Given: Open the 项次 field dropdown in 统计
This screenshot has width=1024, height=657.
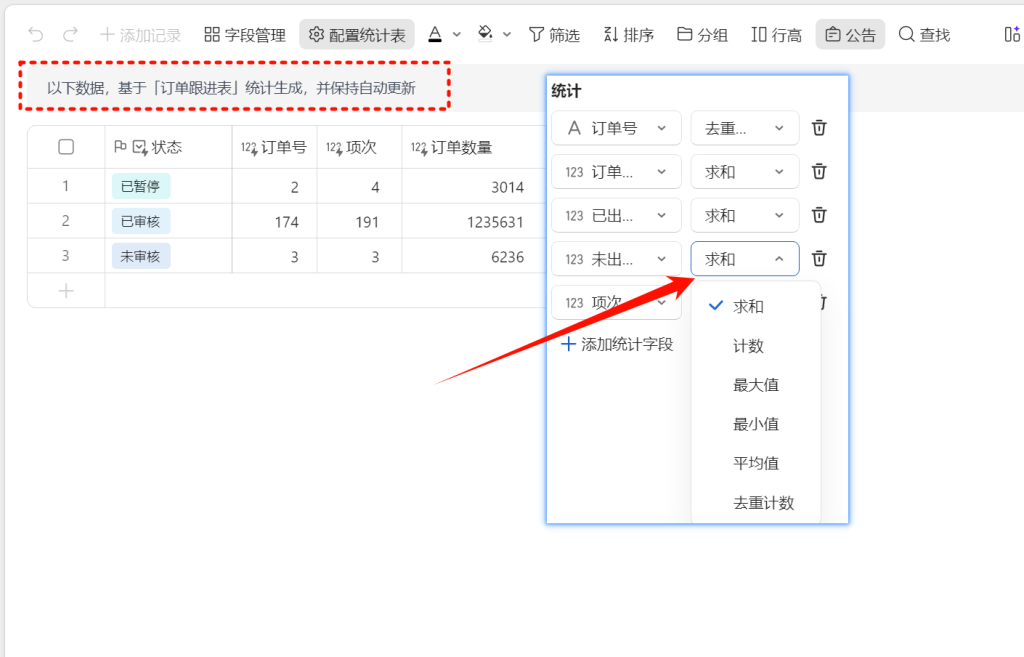Looking at the screenshot, I should point(616,303).
